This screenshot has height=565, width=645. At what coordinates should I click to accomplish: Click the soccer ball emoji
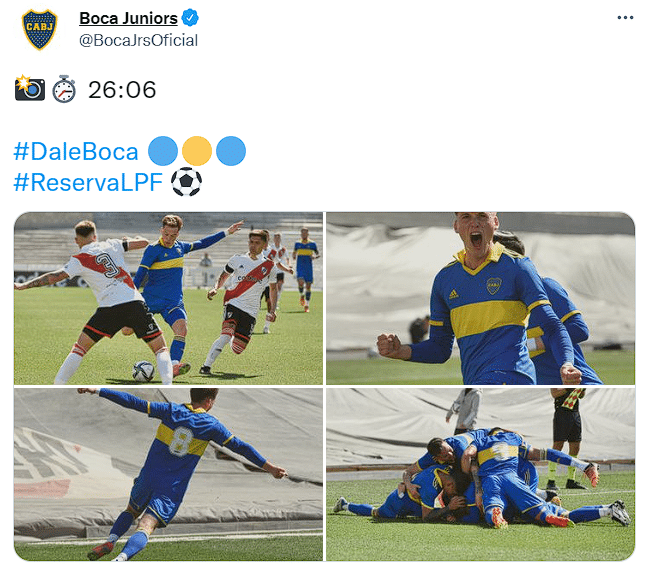click(x=186, y=182)
